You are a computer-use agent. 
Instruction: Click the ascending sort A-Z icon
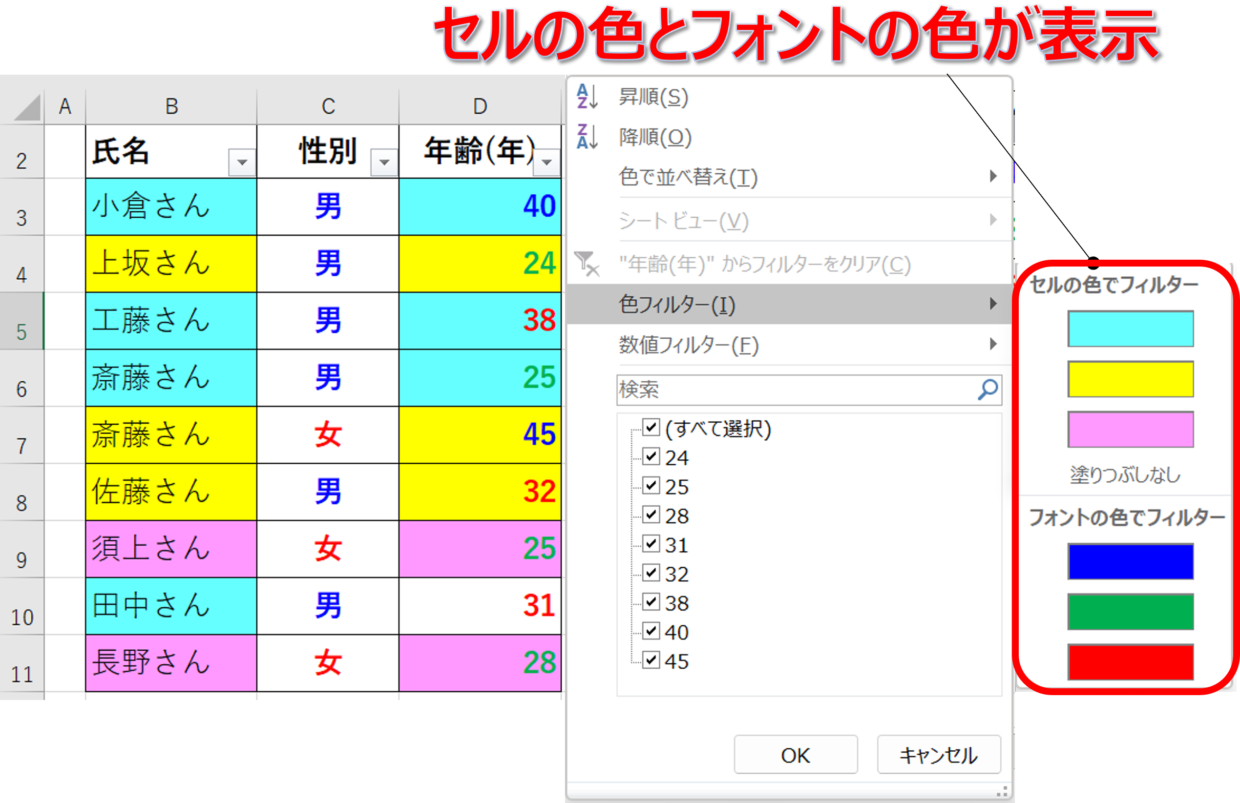tap(587, 97)
